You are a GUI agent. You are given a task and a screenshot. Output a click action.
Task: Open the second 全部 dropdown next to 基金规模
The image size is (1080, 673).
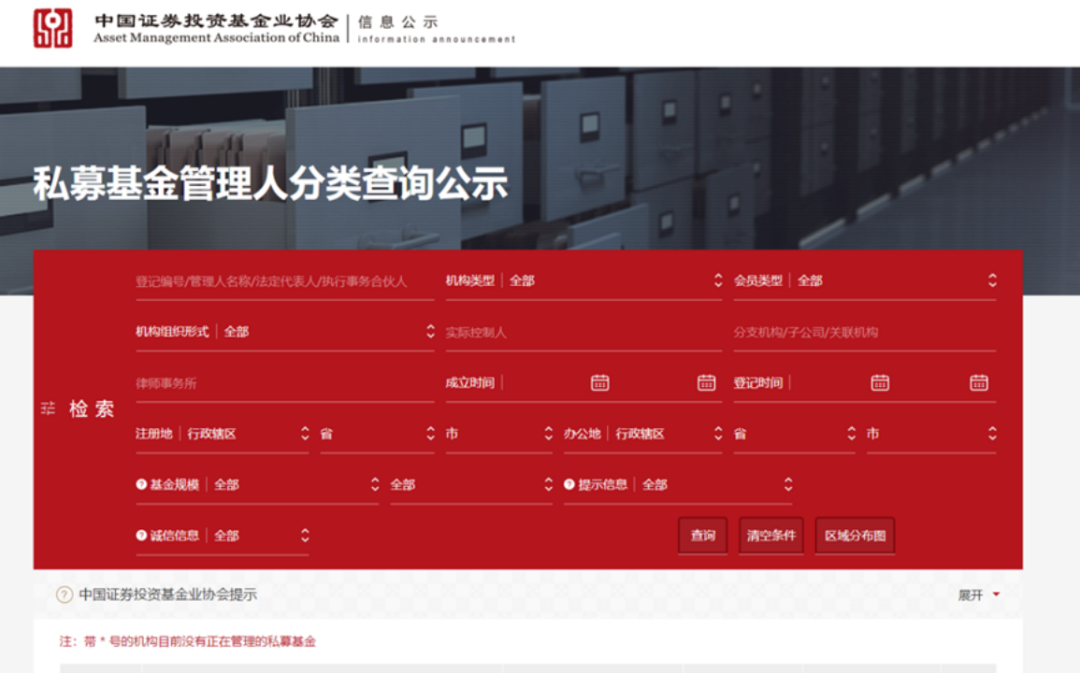(x=471, y=485)
